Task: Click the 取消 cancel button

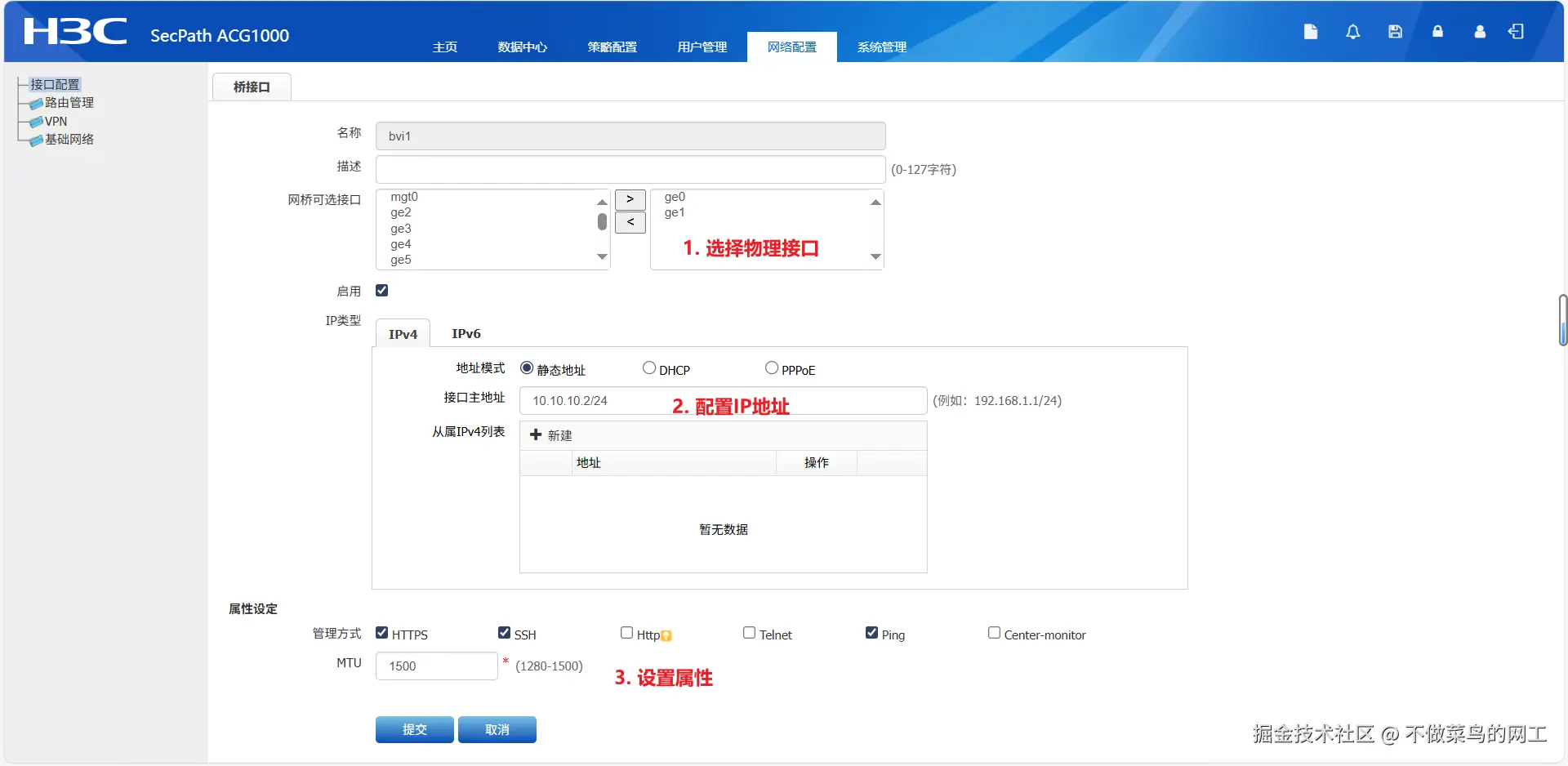Action: pyautogui.click(x=497, y=729)
